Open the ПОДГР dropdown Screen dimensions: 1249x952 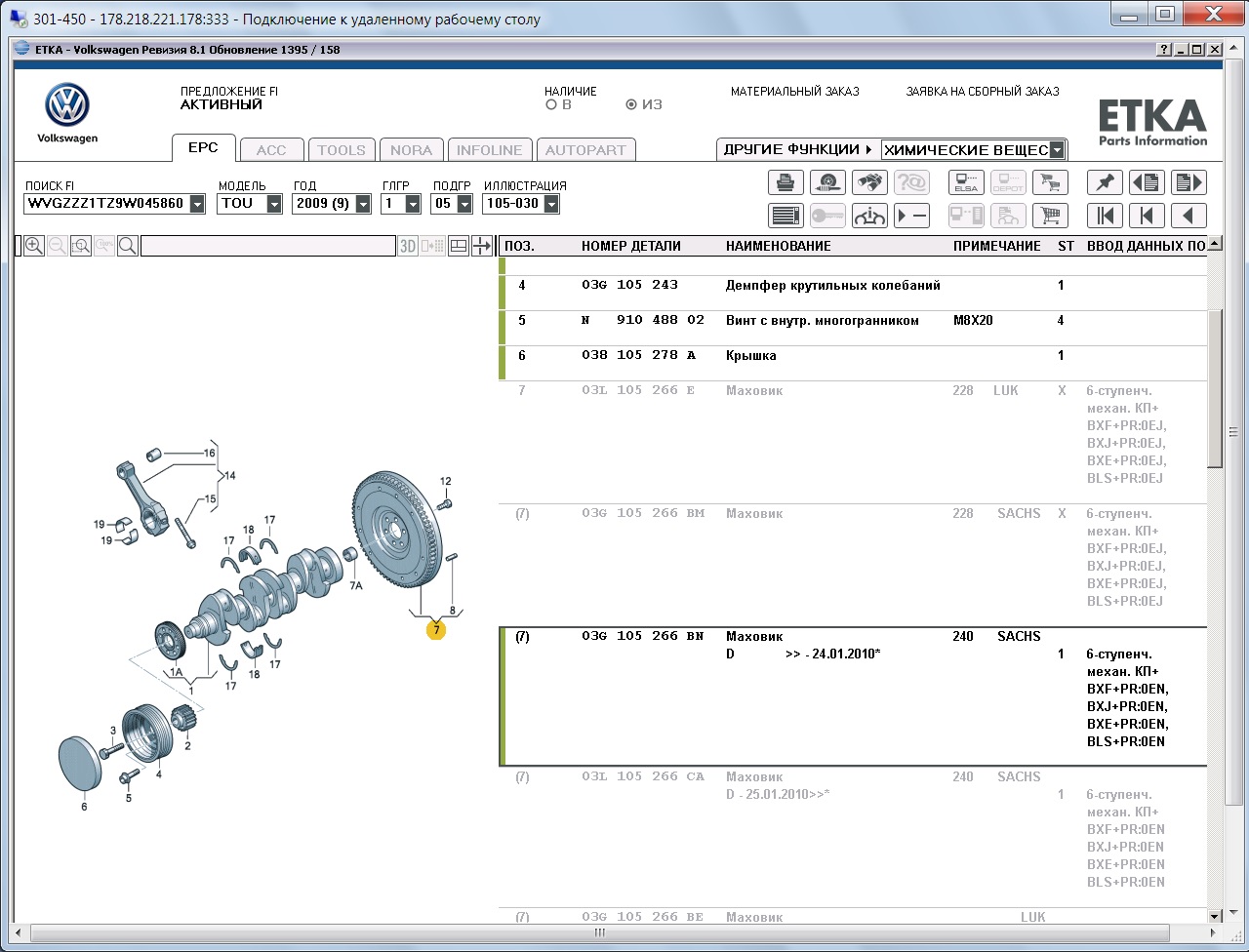click(464, 204)
